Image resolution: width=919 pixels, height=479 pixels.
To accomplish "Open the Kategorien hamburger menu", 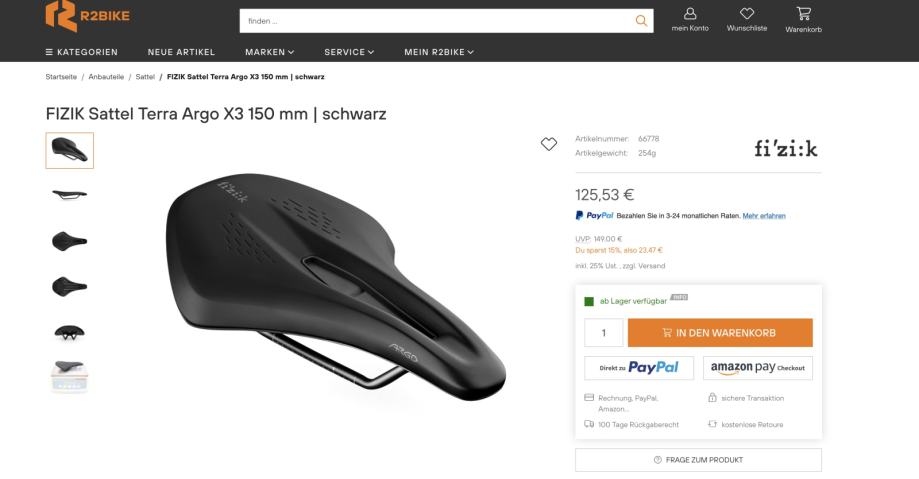I will tap(82, 52).
